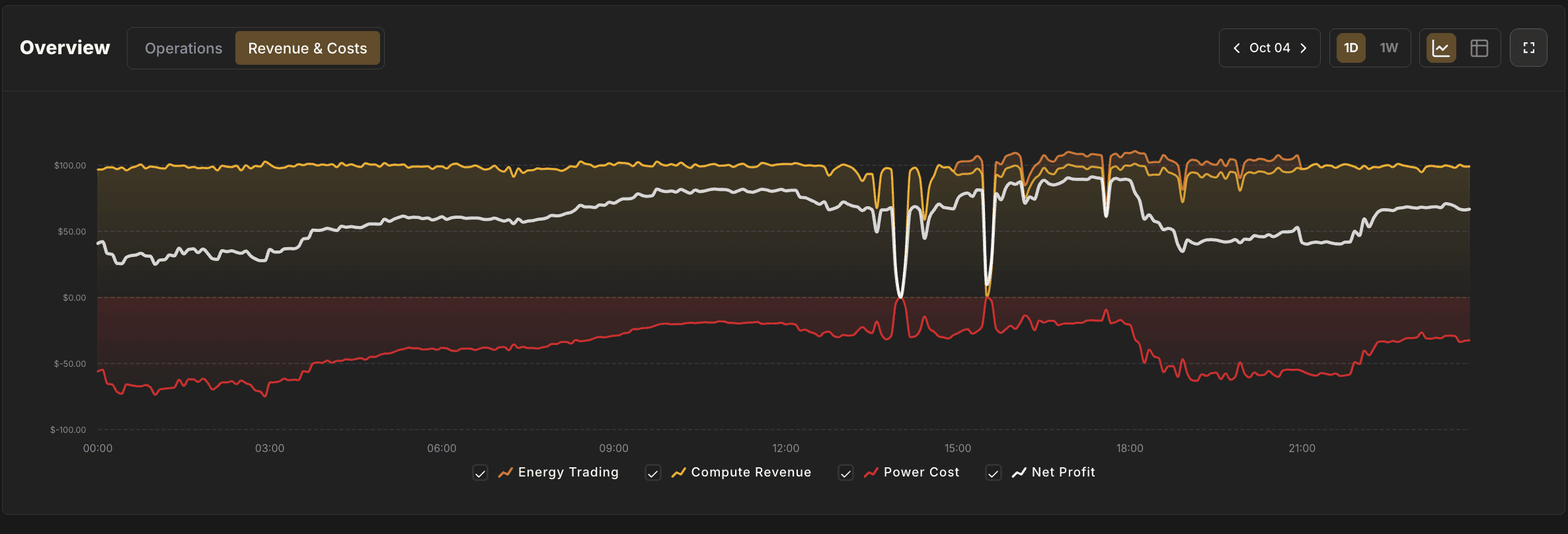Go to next day with right chevron
Viewport: 1568px width, 534px height.
click(1304, 48)
